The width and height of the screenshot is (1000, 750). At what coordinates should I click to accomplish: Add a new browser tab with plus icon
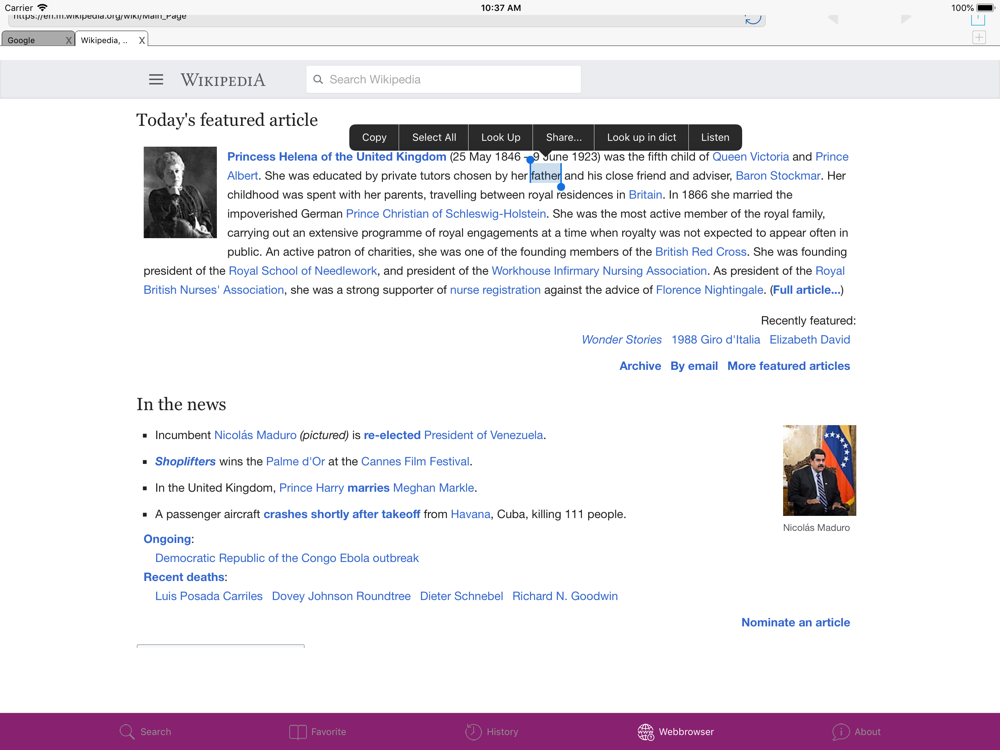[979, 38]
